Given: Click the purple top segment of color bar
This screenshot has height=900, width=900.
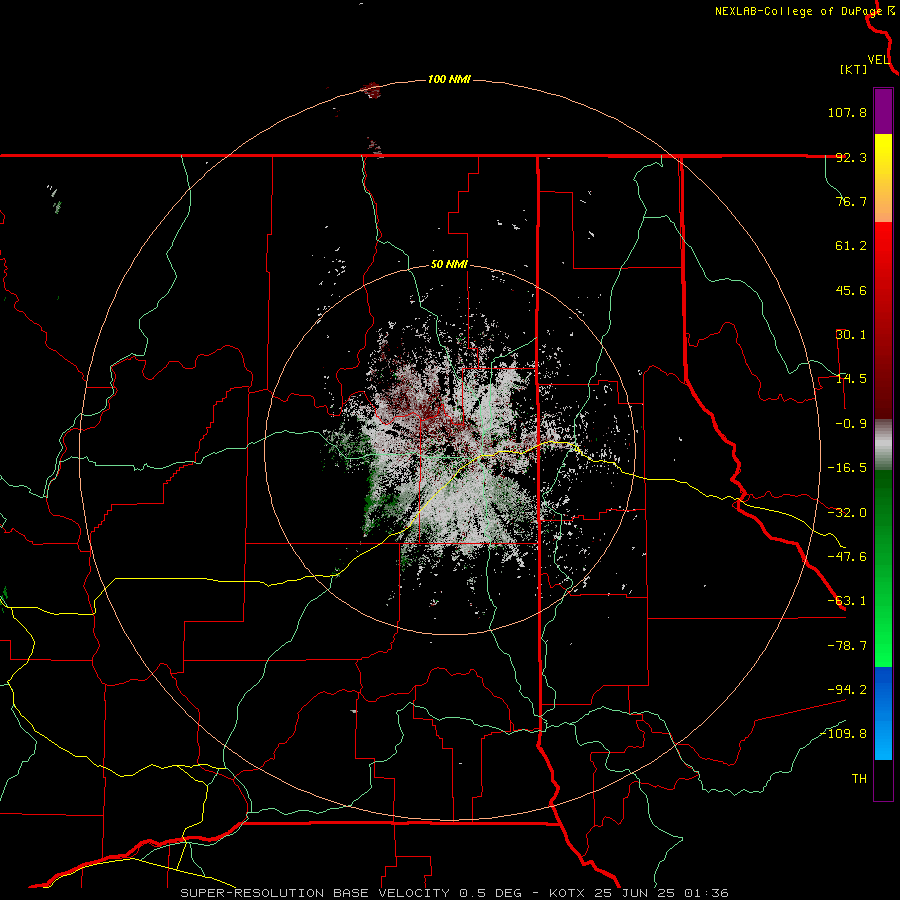Looking at the screenshot, I should click(x=883, y=111).
